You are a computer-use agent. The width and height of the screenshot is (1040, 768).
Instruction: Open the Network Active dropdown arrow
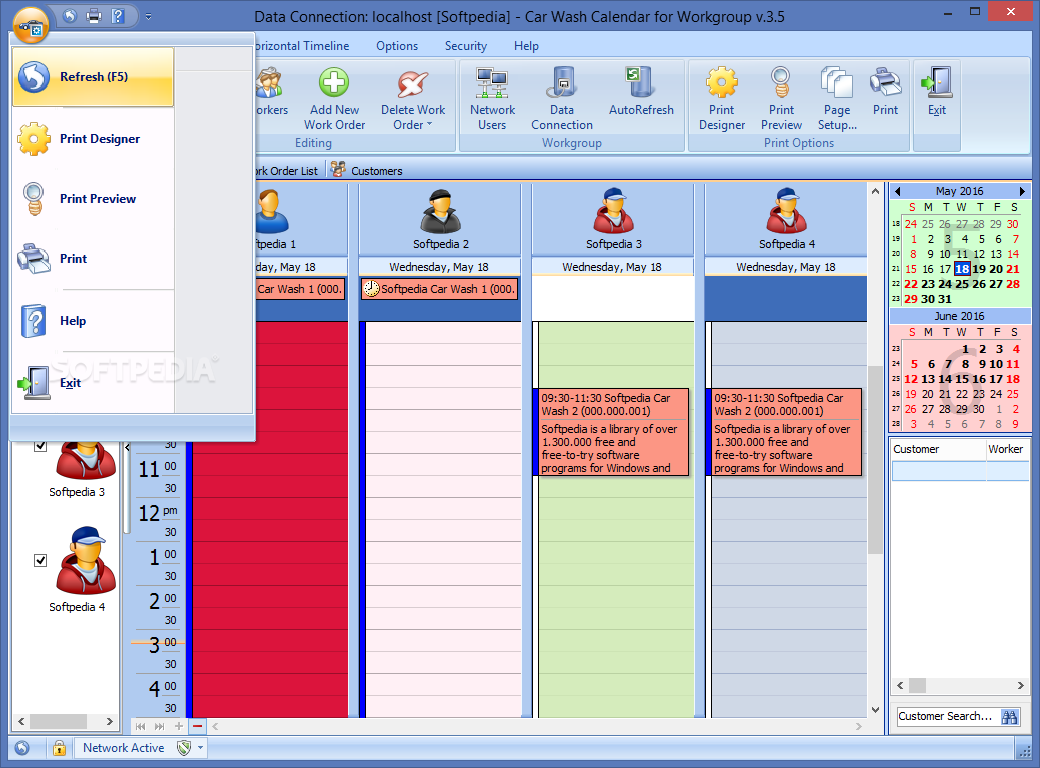click(200, 748)
